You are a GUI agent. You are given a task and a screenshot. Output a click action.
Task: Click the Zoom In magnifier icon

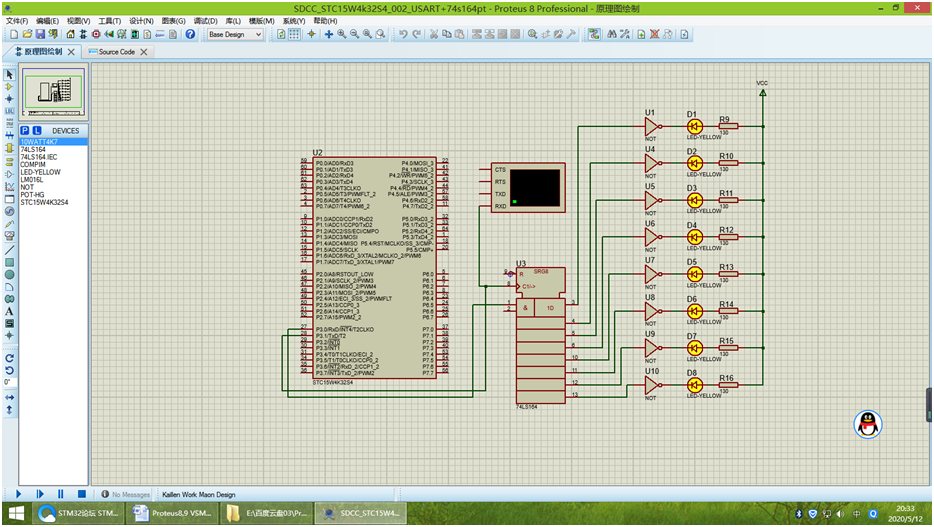341,34
